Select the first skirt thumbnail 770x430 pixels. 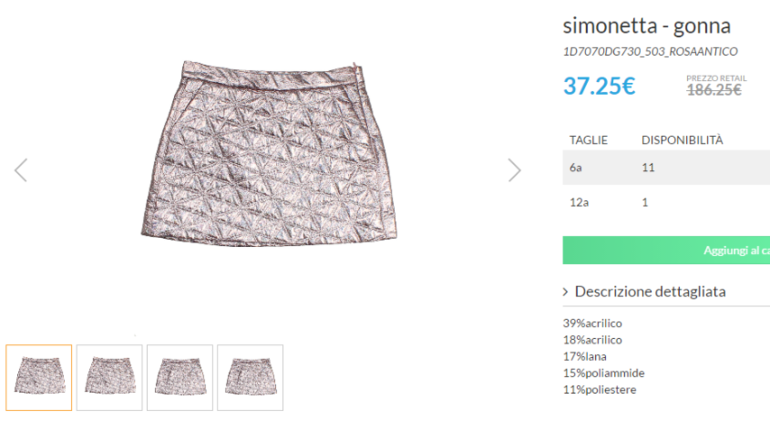(39, 377)
